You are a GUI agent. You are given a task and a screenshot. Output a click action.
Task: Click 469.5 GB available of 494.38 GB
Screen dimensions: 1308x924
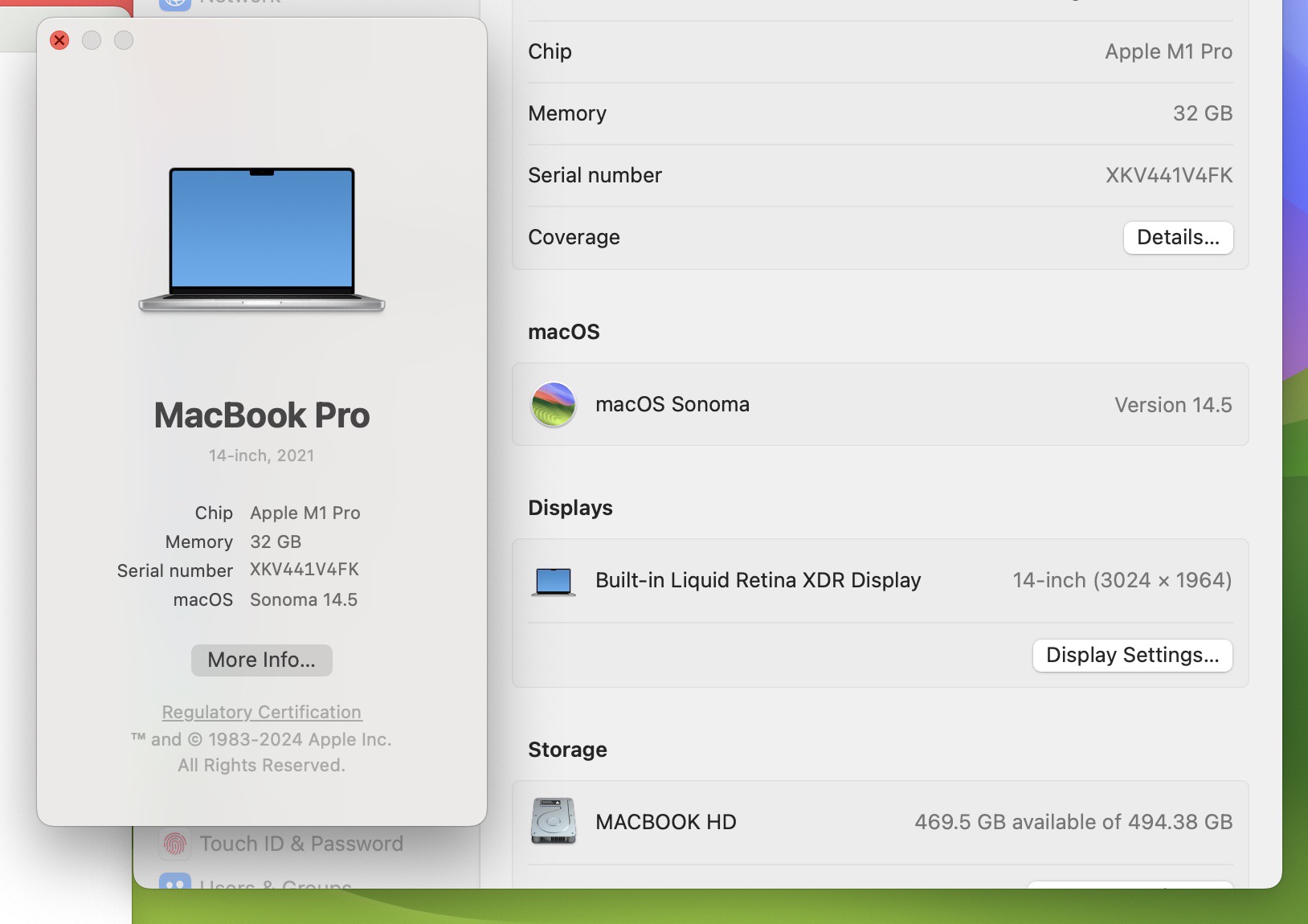1073,822
